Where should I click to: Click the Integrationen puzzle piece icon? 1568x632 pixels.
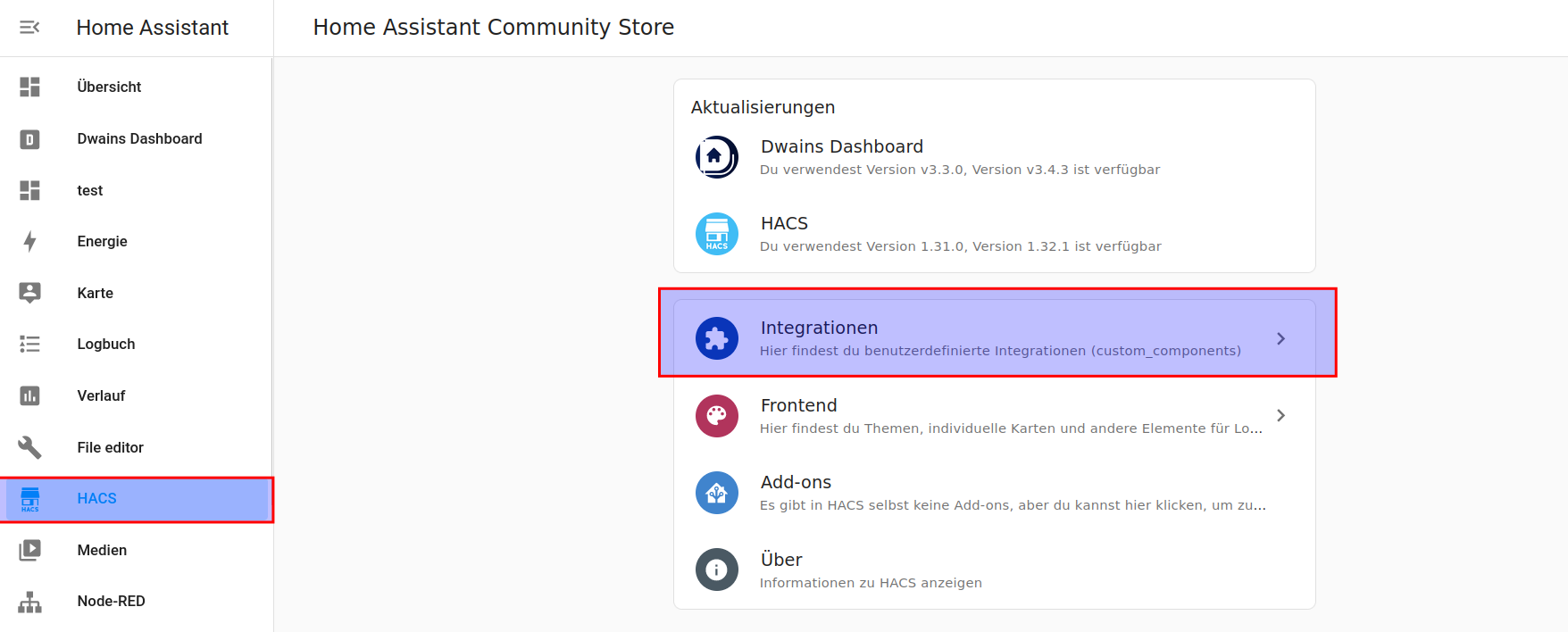pos(716,339)
